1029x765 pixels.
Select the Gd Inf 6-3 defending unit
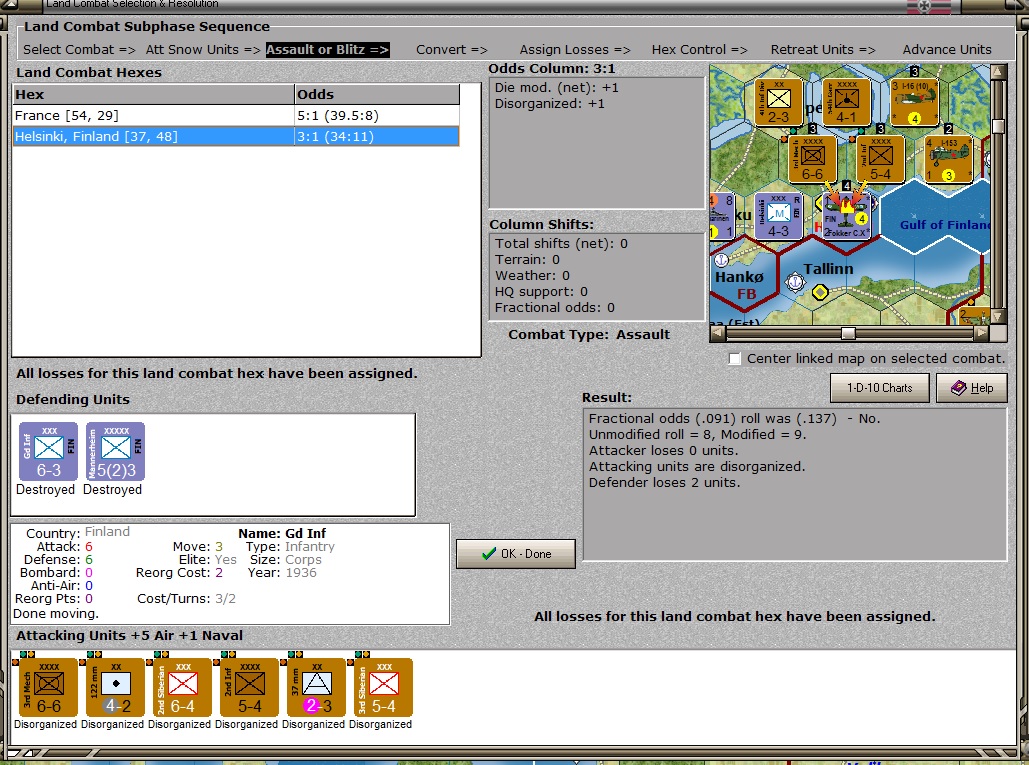(49, 451)
